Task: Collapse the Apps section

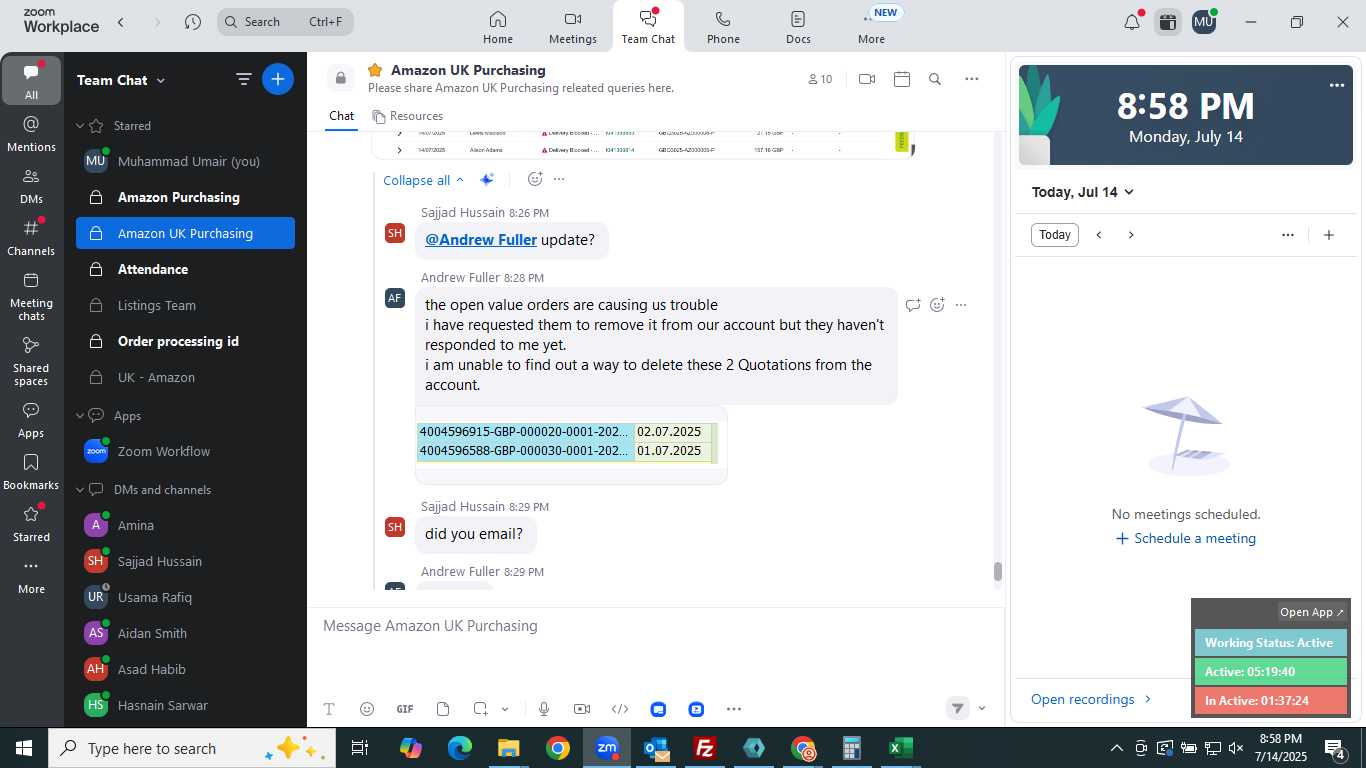Action: click(80, 416)
